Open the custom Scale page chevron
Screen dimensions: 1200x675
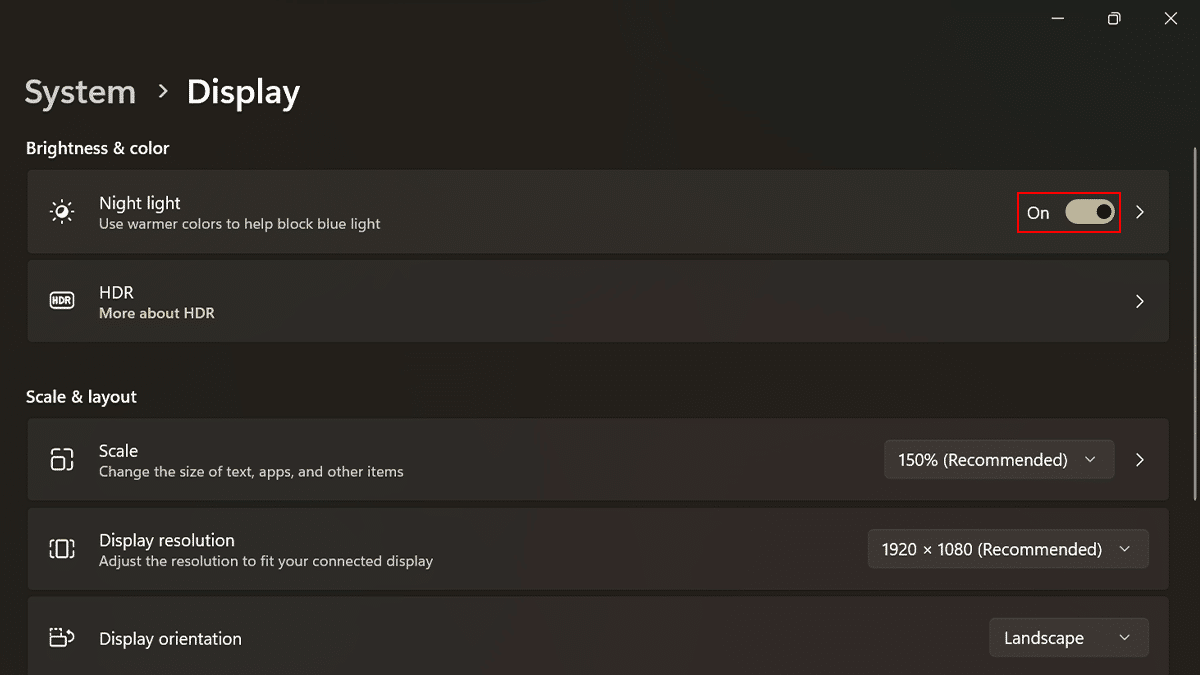point(1140,460)
